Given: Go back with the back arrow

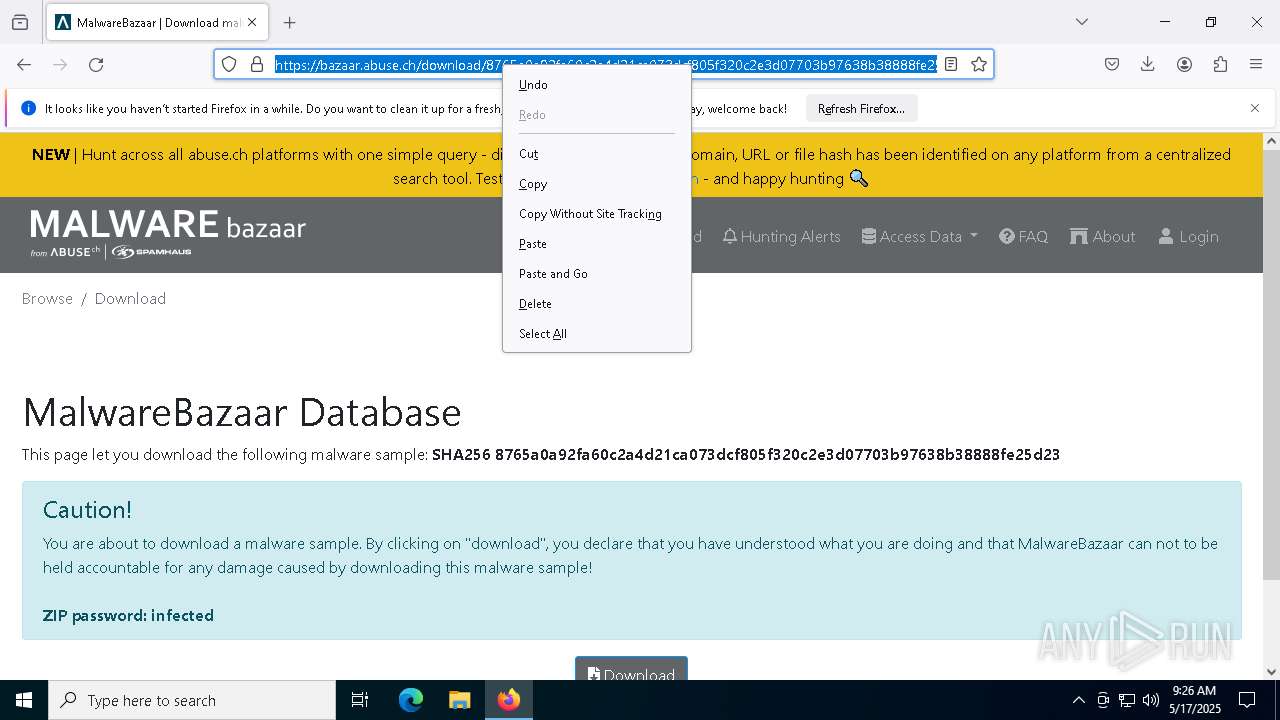Looking at the screenshot, I should [24, 64].
